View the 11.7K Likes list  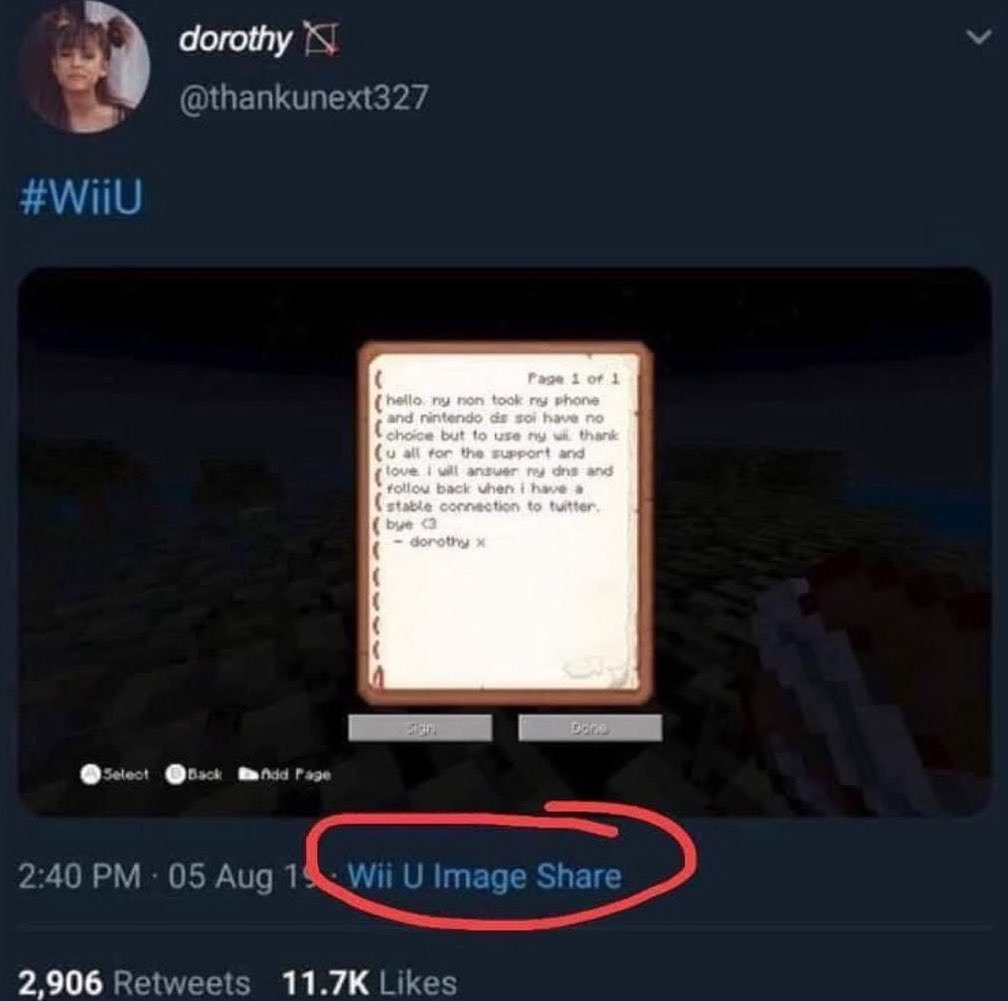coord(369,982)
